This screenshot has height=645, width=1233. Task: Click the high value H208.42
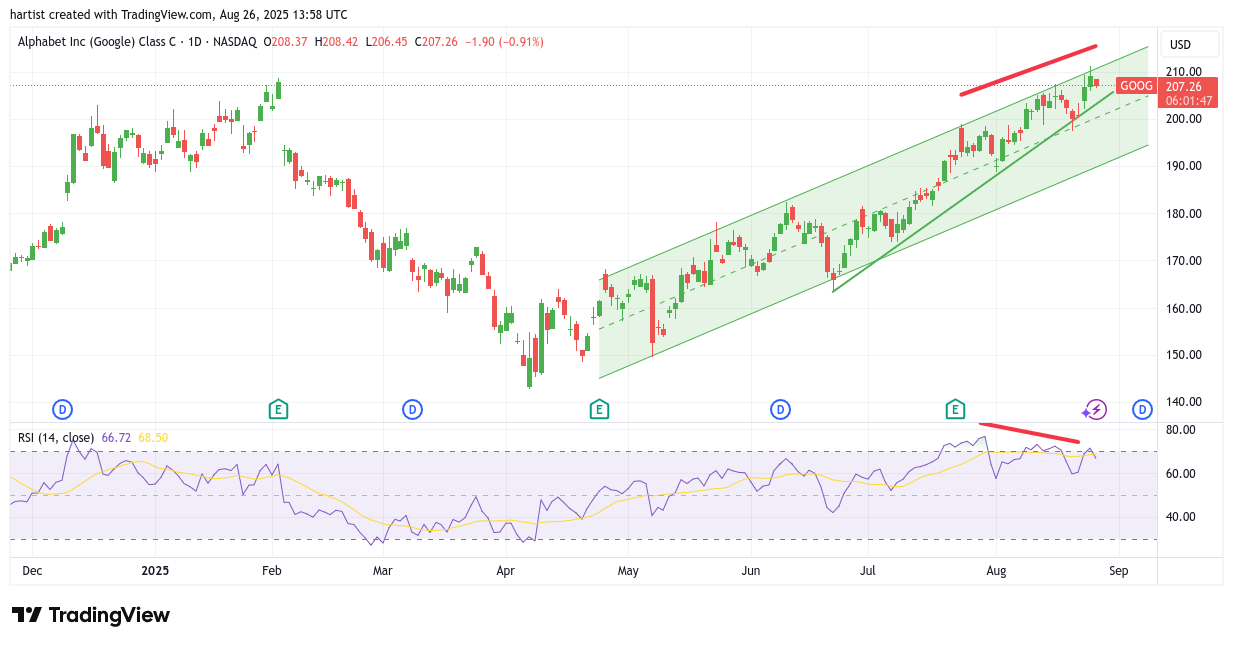pyautogui.click(x=334, y=42)
